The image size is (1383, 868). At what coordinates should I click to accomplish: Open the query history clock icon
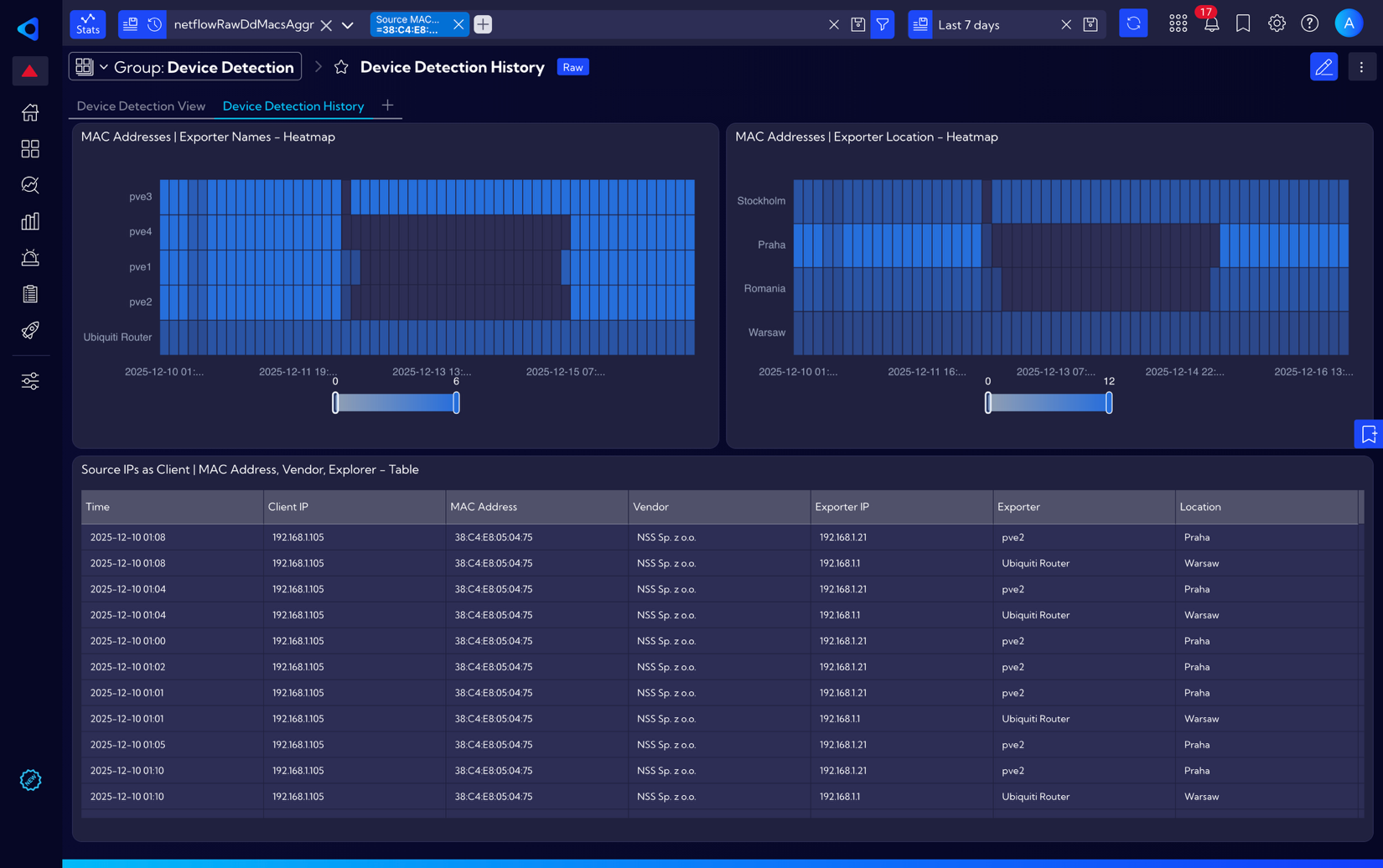coord(154,24)
